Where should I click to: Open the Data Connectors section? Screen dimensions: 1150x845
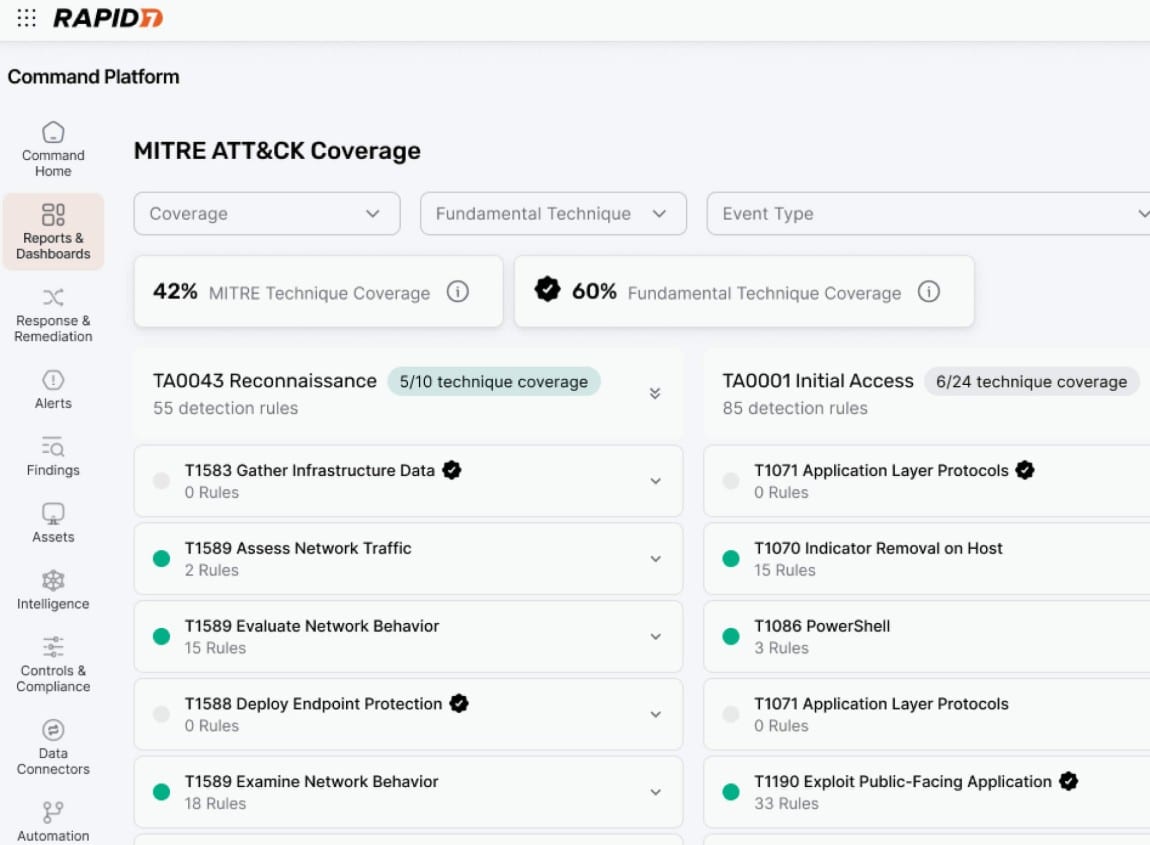53,747
